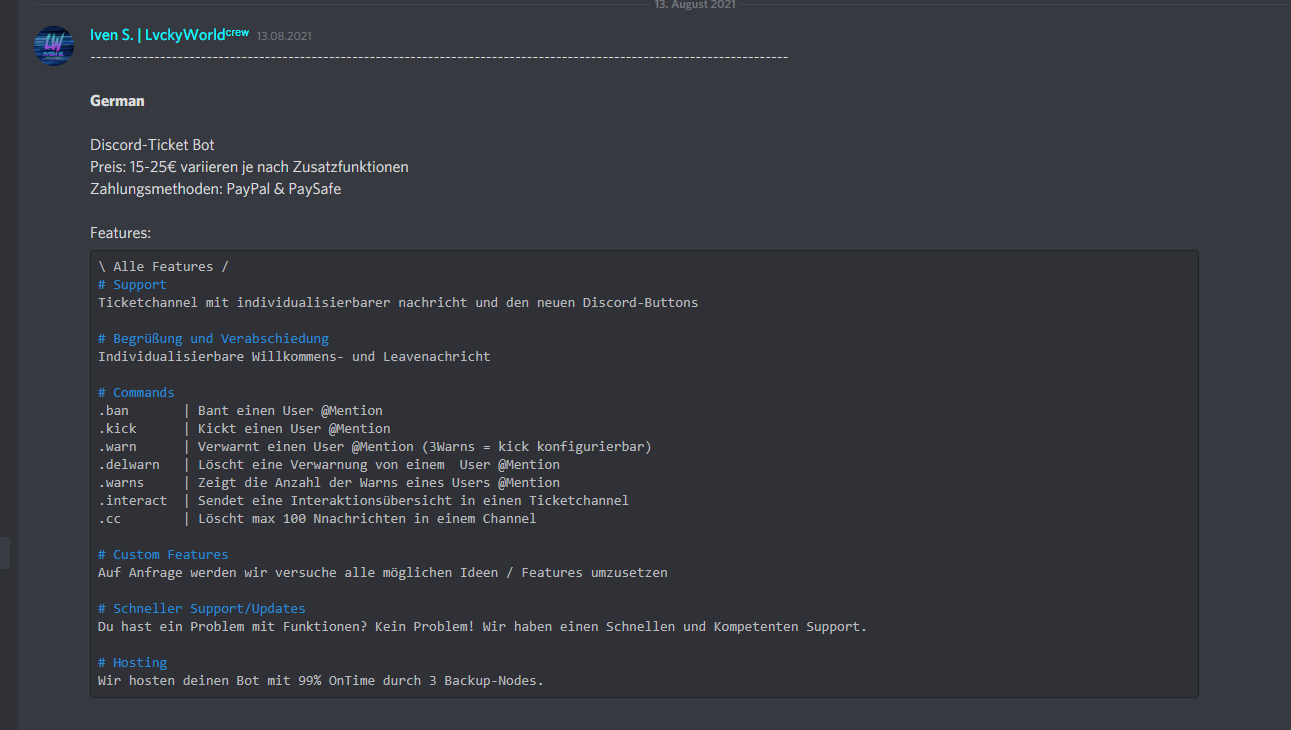Click the LvckyWorld profile avatar
The image size is (1291, 730).
pos(54,46)
